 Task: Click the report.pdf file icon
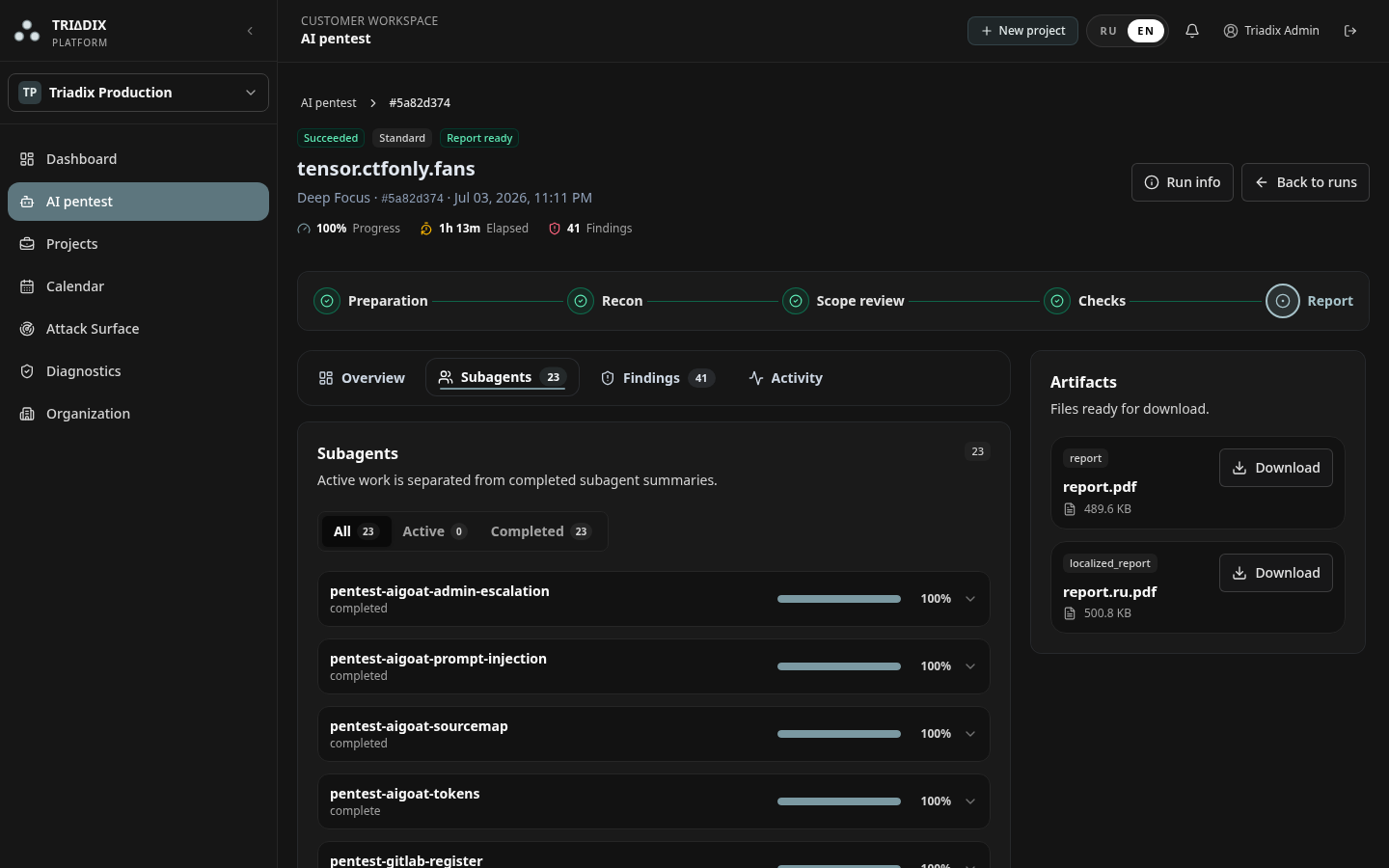click(1070, 509)
